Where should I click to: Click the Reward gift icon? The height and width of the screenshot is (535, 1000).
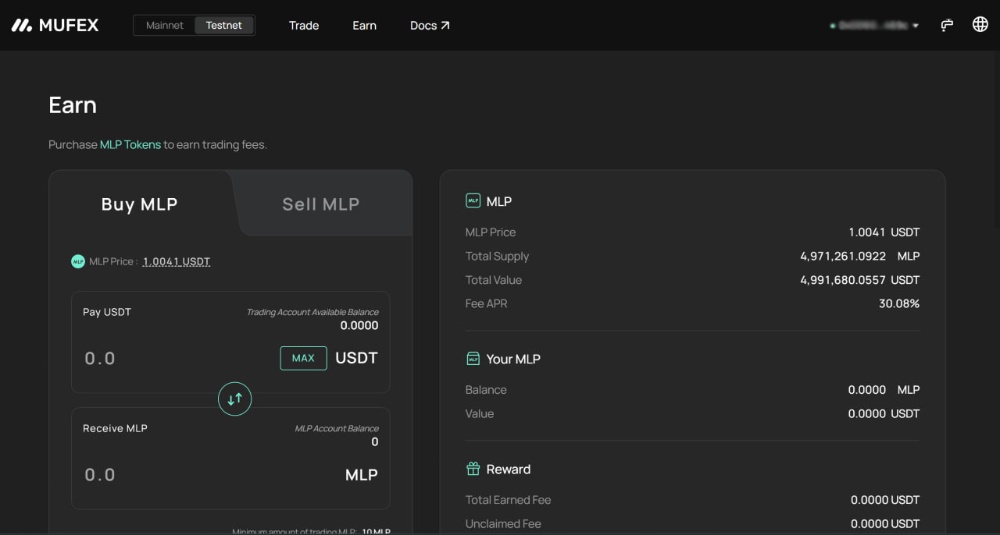(473, 469)
